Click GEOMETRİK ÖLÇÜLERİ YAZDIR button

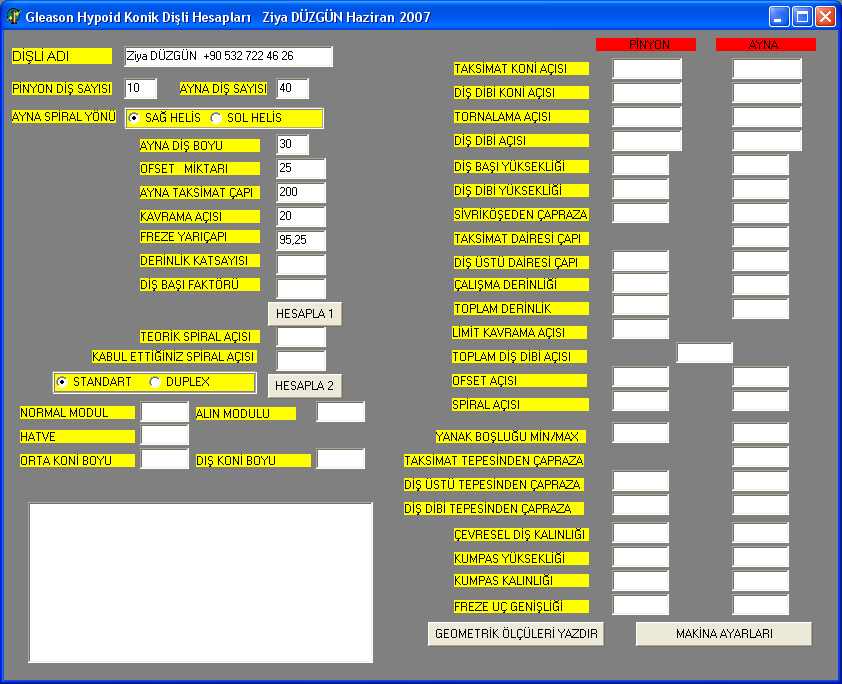point(516,634)
